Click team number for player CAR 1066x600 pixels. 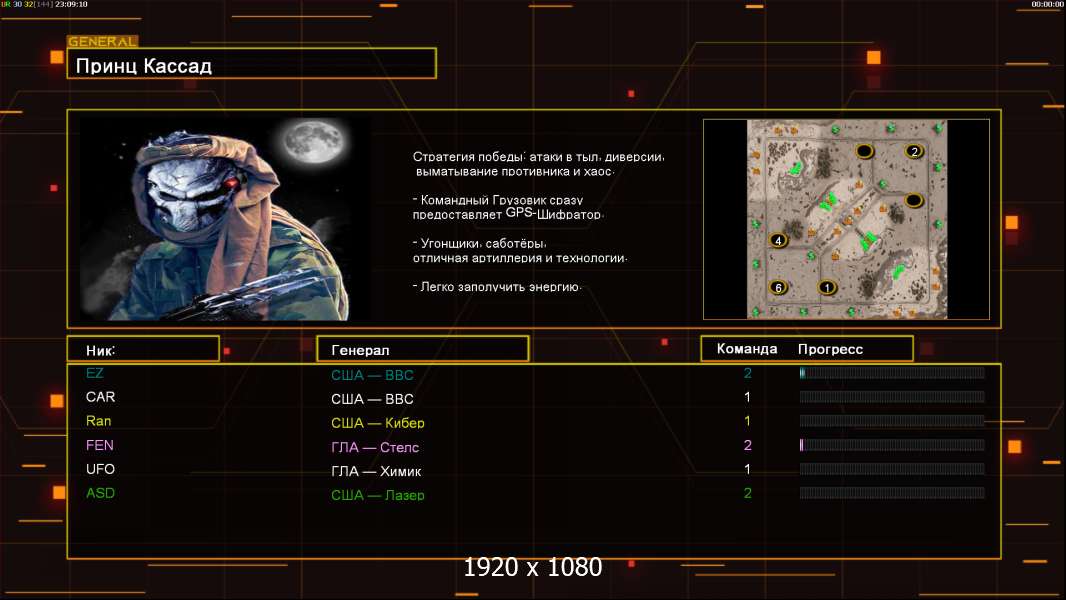tap(747, 397)
